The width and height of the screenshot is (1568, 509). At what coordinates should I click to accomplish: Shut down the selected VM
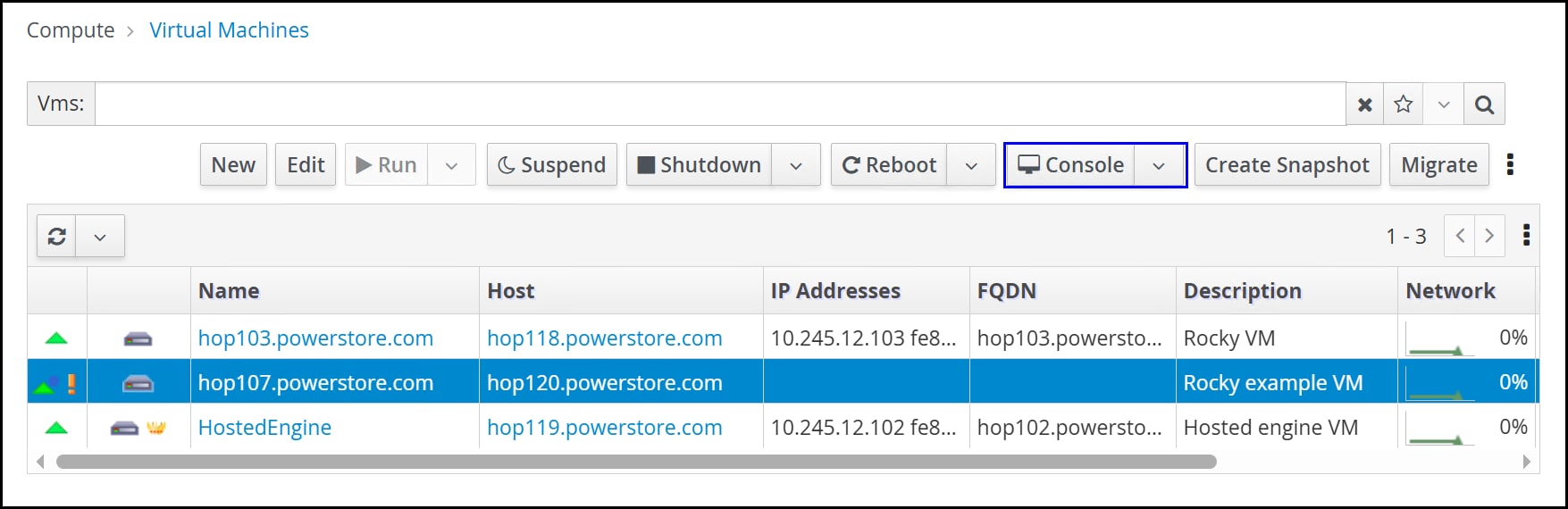pyautogui.click(x=699, y=165)
